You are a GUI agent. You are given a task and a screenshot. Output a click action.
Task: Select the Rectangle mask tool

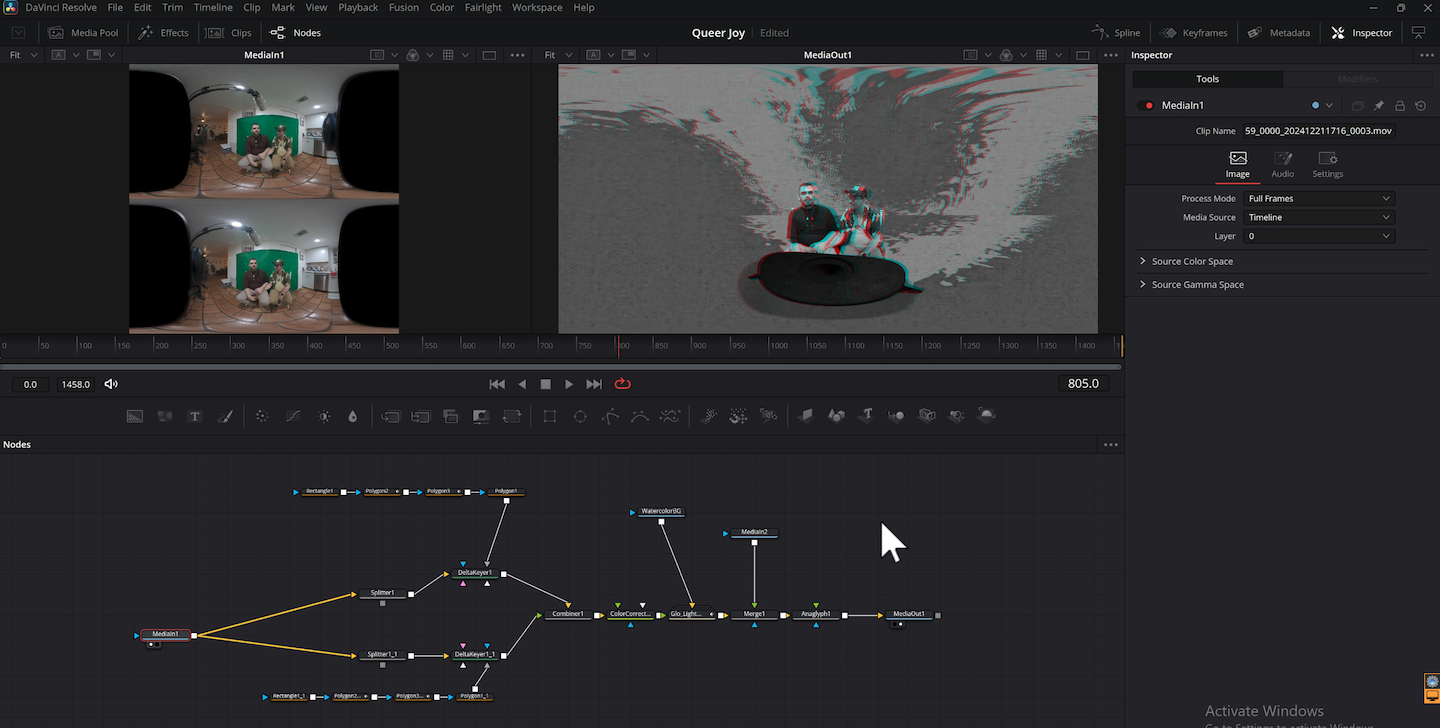tap(549, 416)
